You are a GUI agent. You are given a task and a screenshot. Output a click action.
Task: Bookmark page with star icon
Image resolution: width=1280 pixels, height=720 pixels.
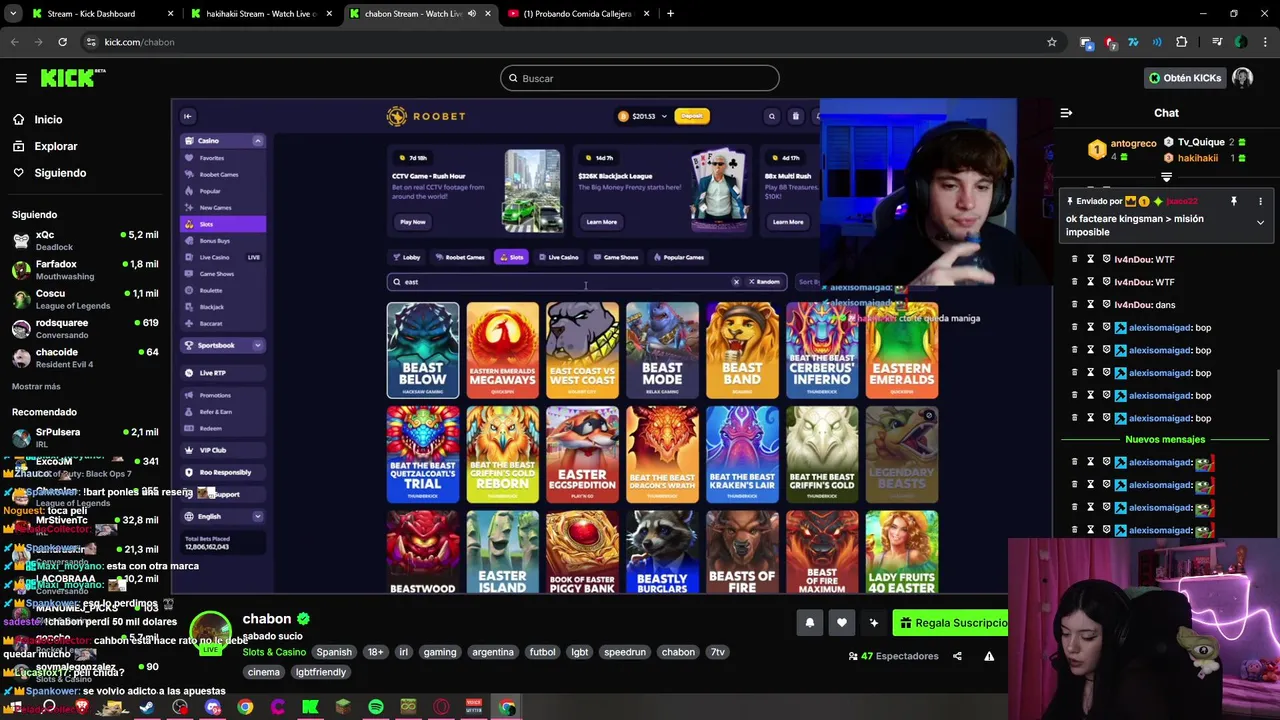(1051, 42)
